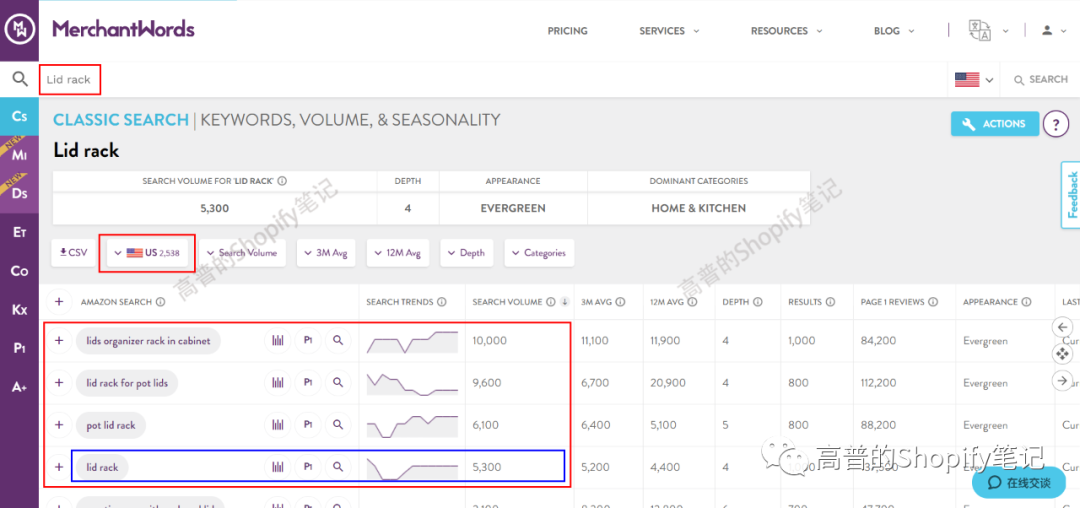1080x508 pixels.
Task: Download results with CSV button
Action: click(72, 253)
